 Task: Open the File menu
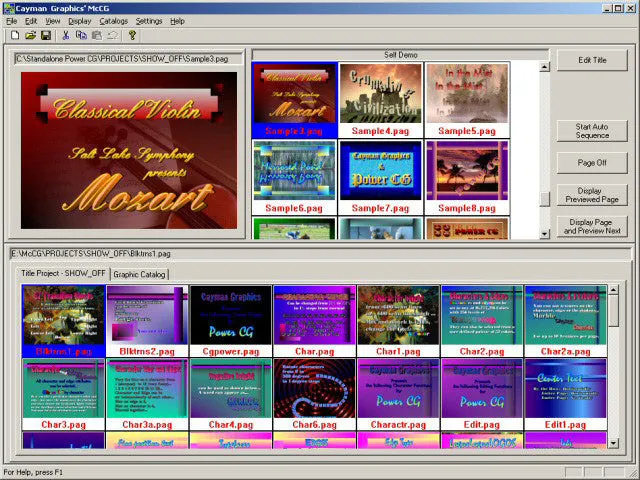11,21
